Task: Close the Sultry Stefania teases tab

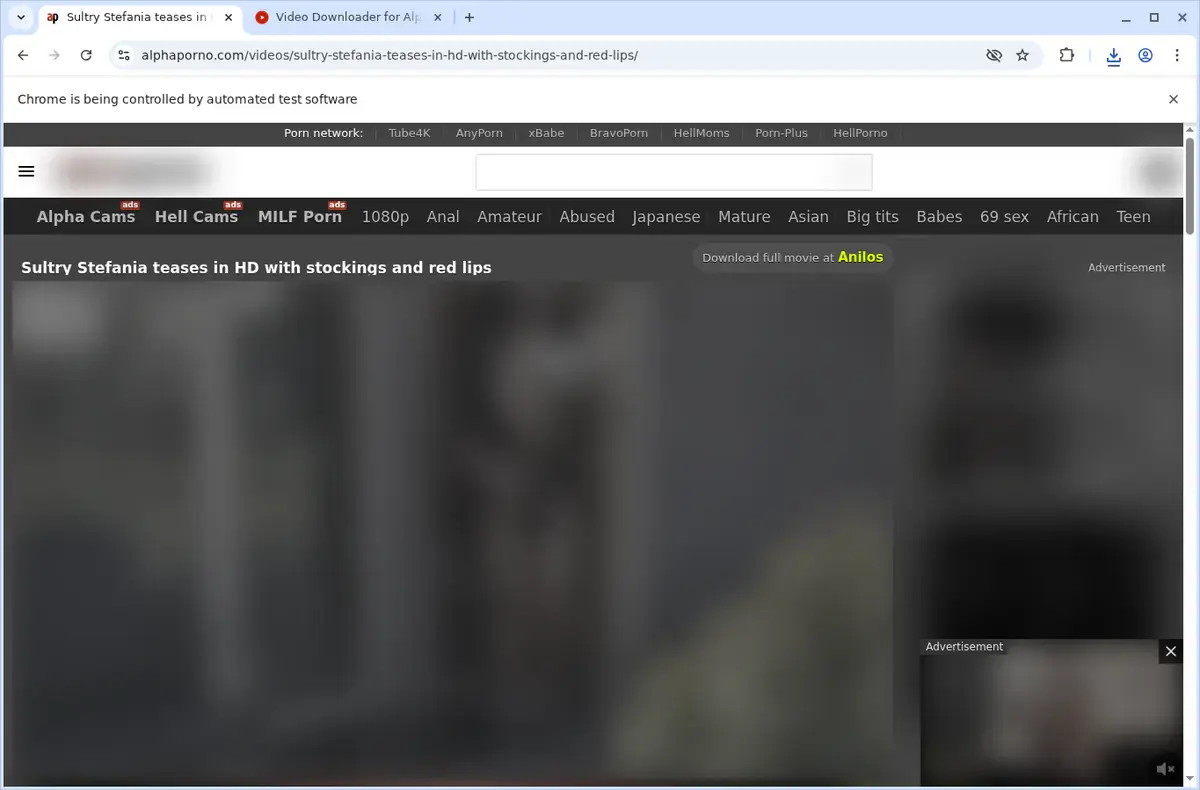Action: (228, 17)
